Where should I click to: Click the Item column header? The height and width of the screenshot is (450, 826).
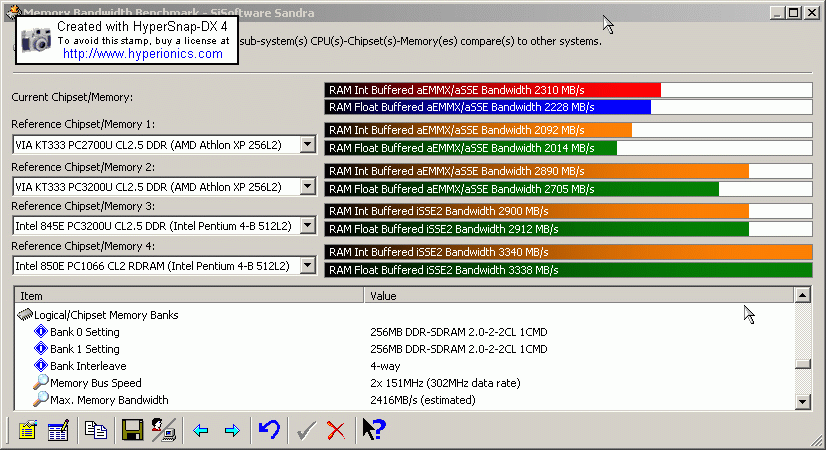tap(189, 296)
